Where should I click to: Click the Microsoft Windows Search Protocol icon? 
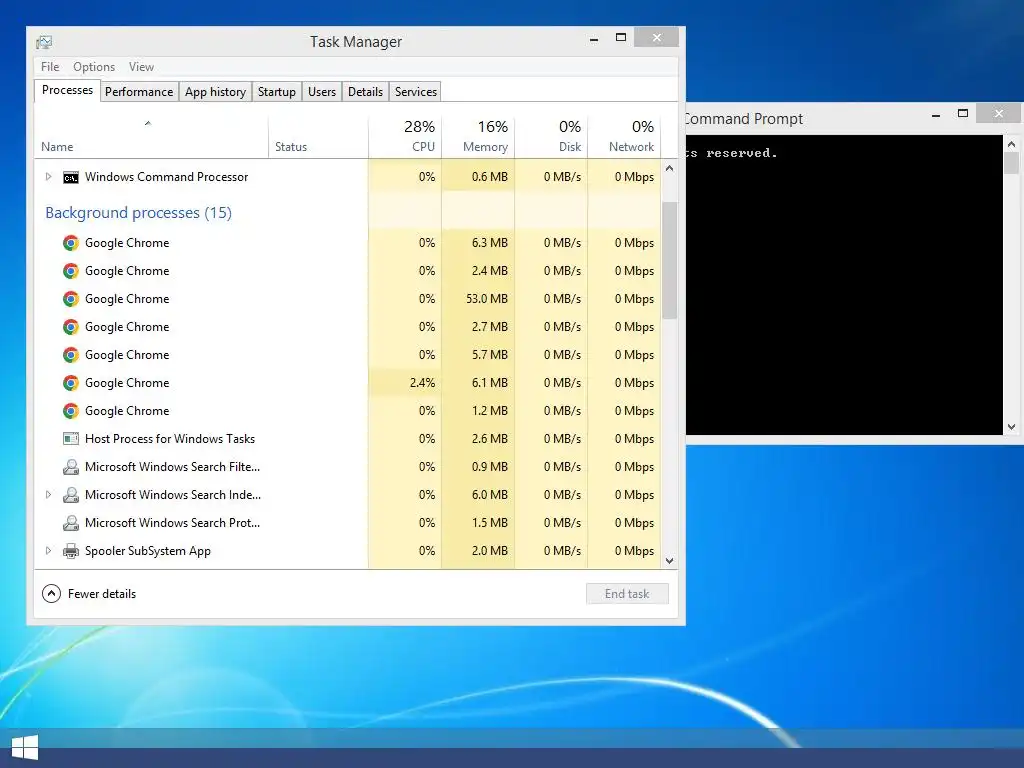(x=71, y=523)
